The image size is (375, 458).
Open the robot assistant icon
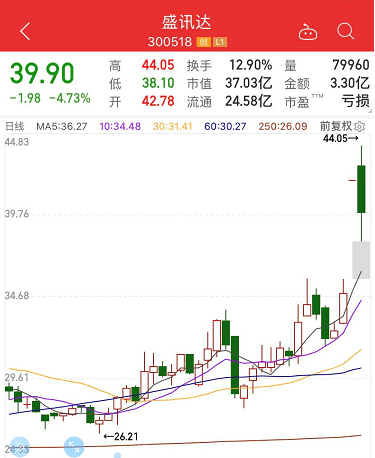click(308, 32)
